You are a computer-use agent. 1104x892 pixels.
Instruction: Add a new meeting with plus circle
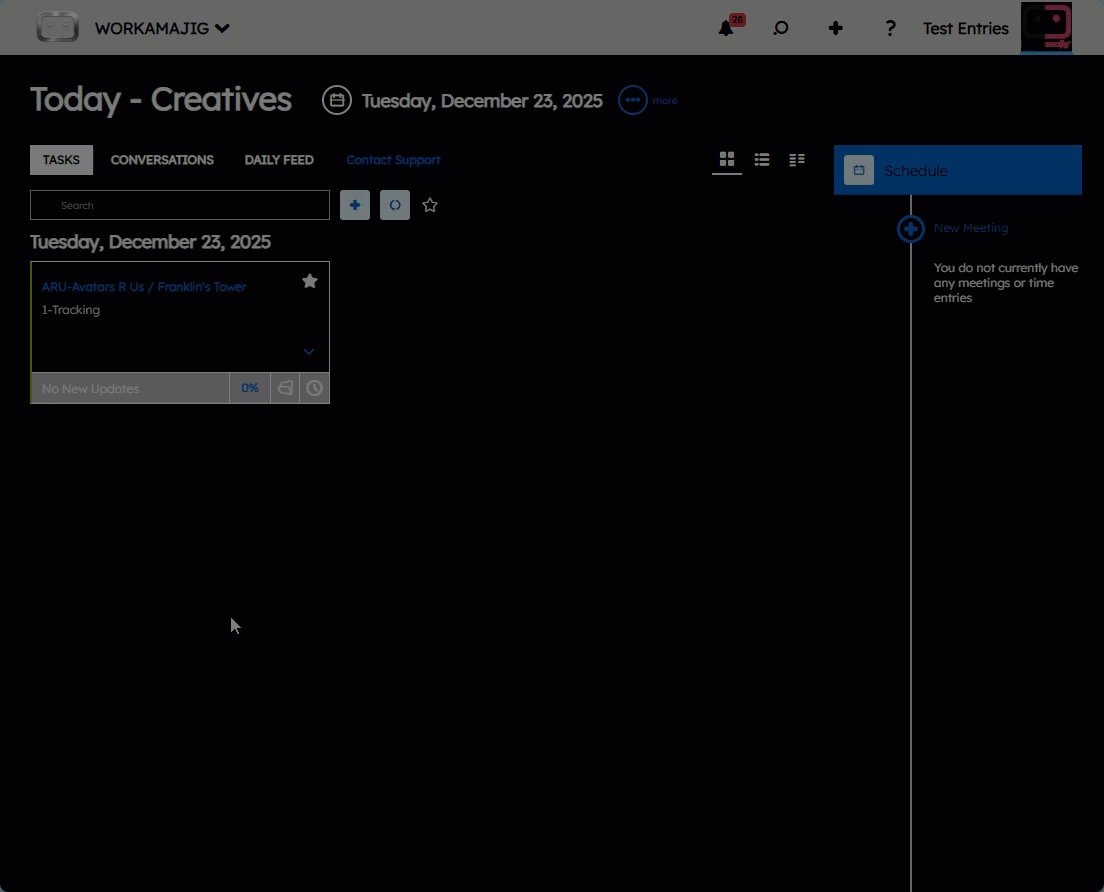point(910,229)
